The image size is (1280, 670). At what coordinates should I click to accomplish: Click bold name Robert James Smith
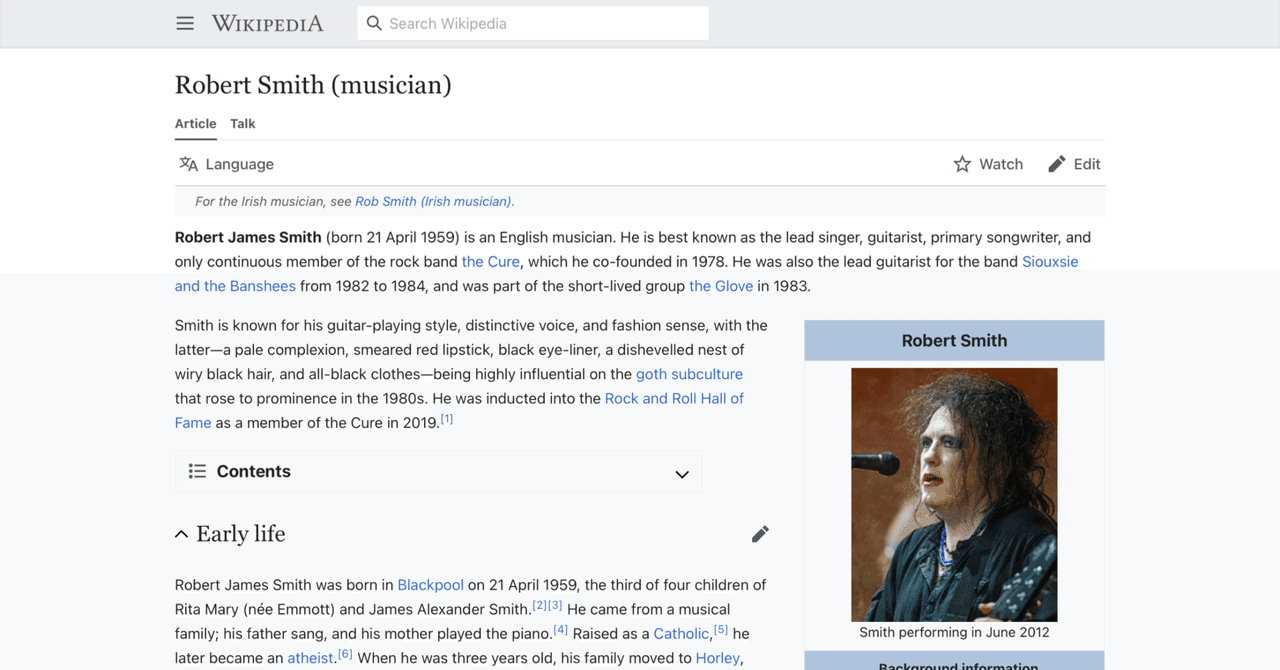tap(248, 237)
